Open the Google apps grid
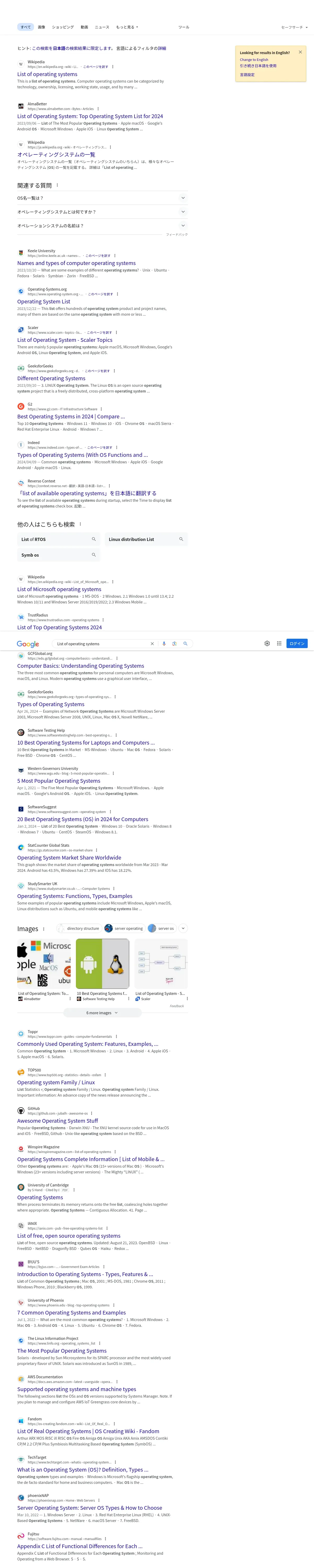The image size is (314, 1568). click(x=279, y=643)
